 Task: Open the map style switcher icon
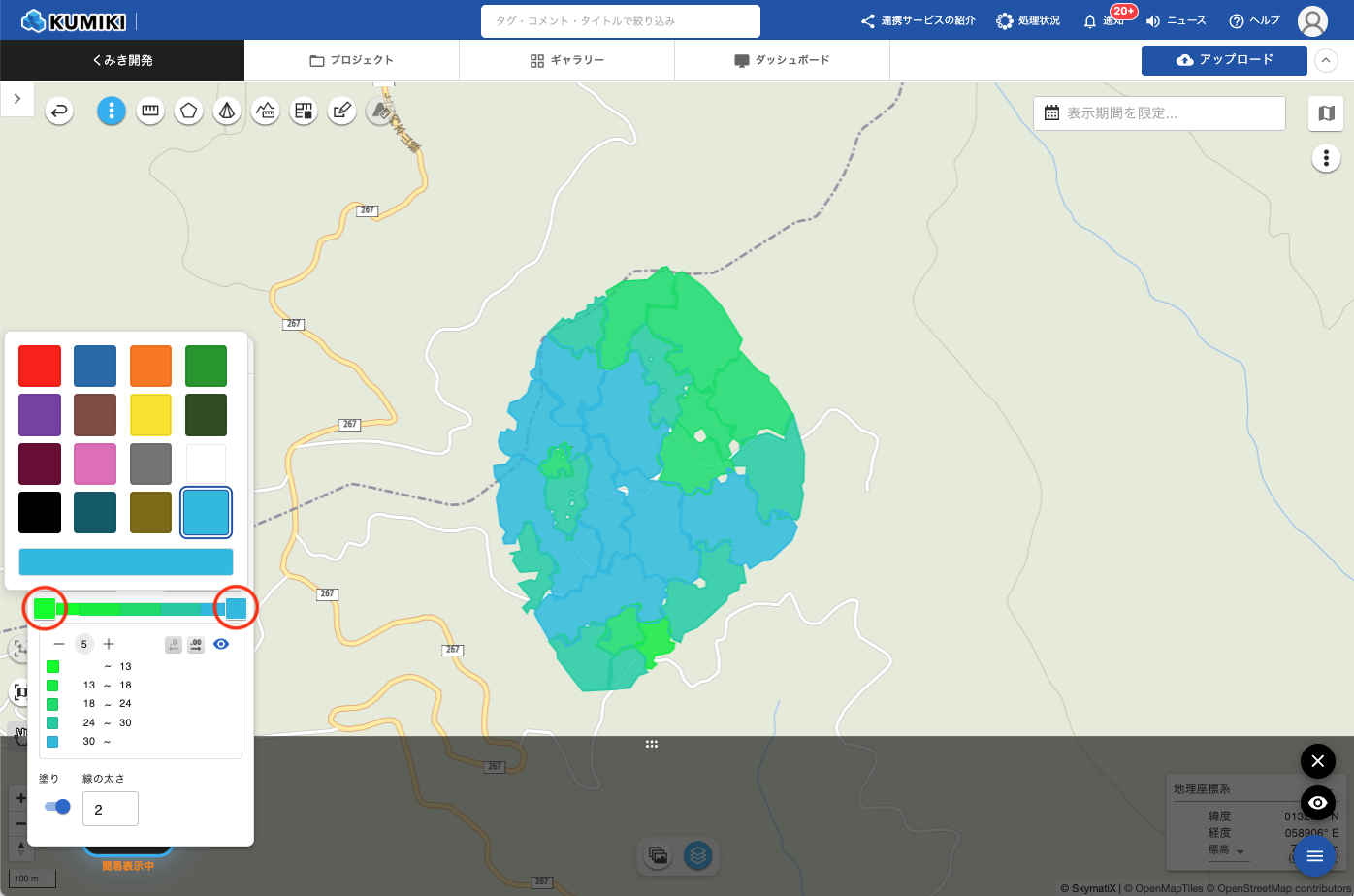pos(1326,113)
